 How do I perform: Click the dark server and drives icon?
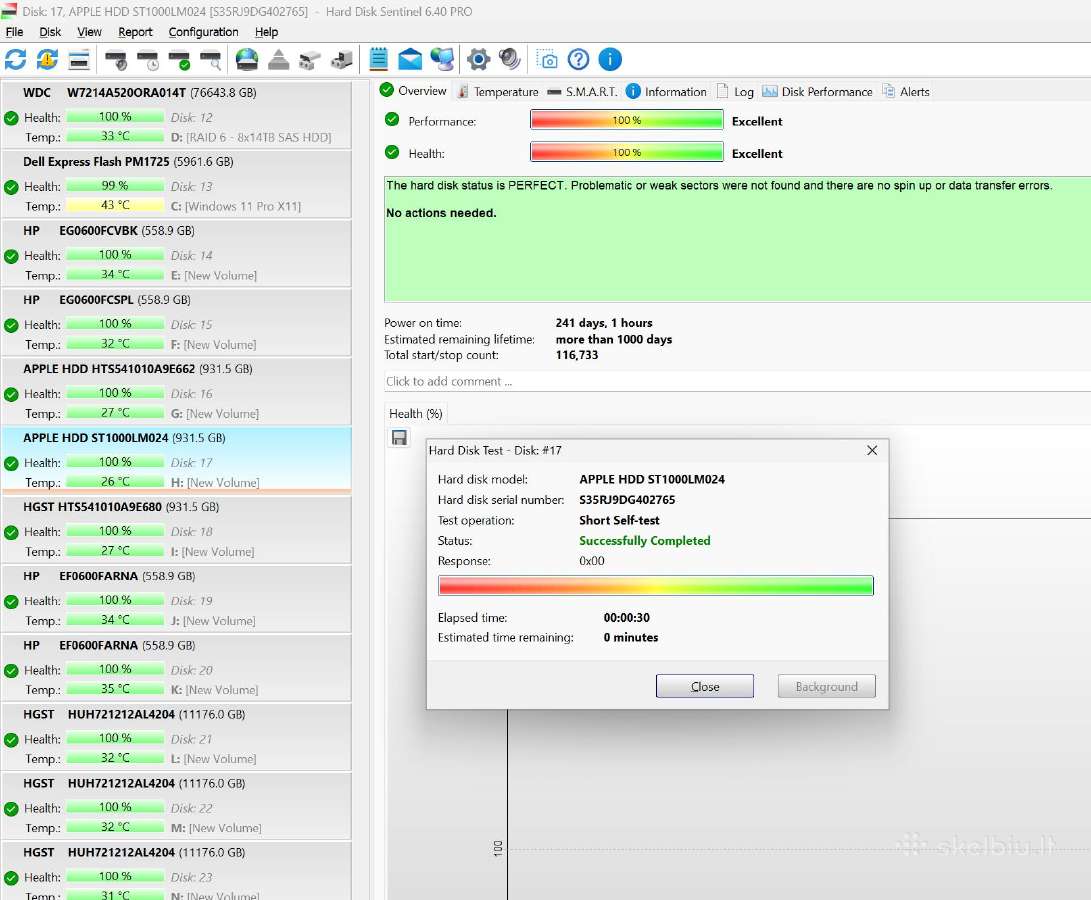tap(341, 61)
